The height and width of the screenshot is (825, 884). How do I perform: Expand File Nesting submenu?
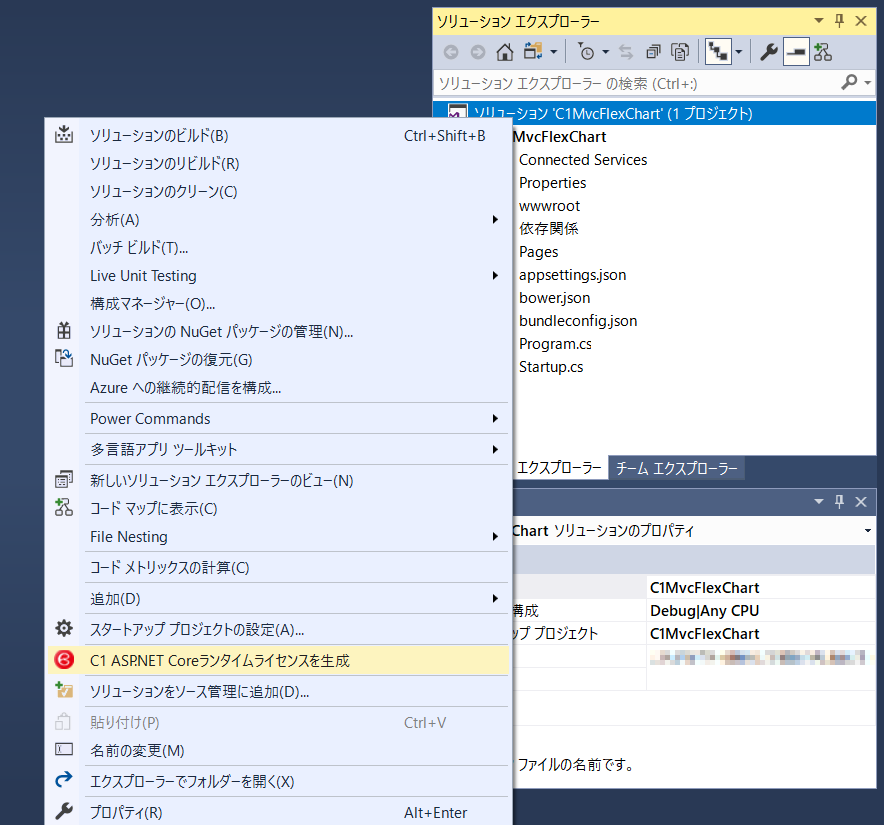click(279, 537)
